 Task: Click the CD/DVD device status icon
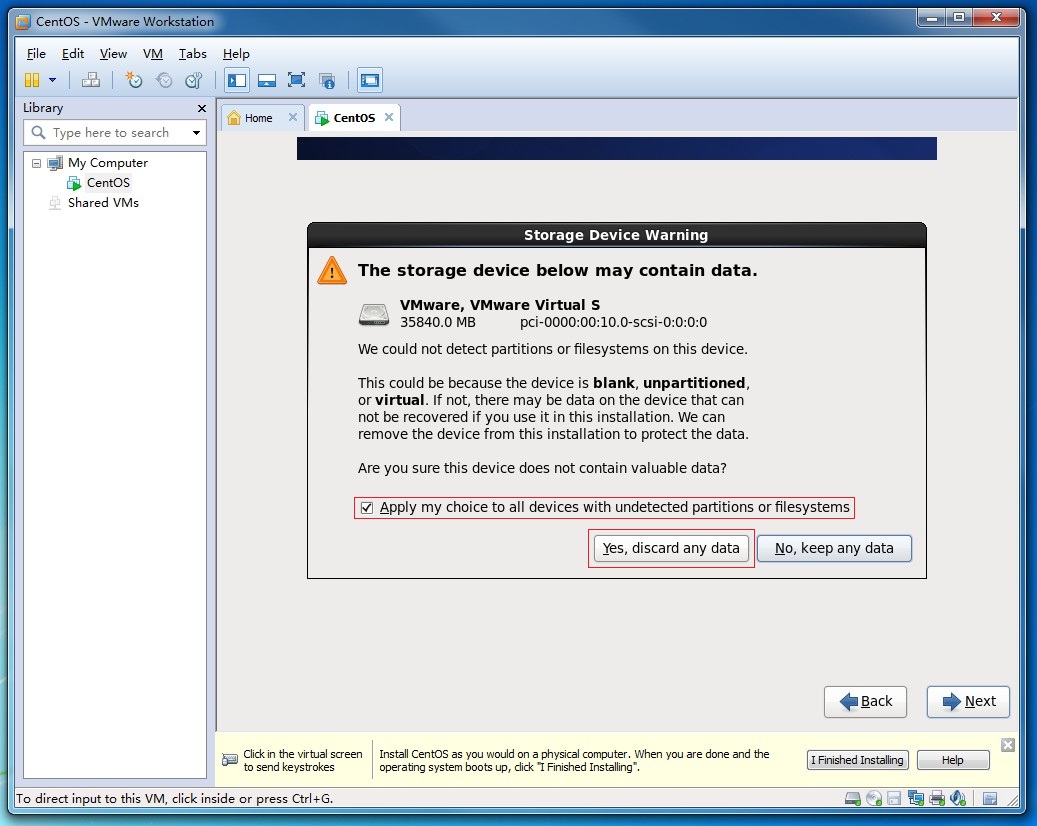(x=874, y=798)
